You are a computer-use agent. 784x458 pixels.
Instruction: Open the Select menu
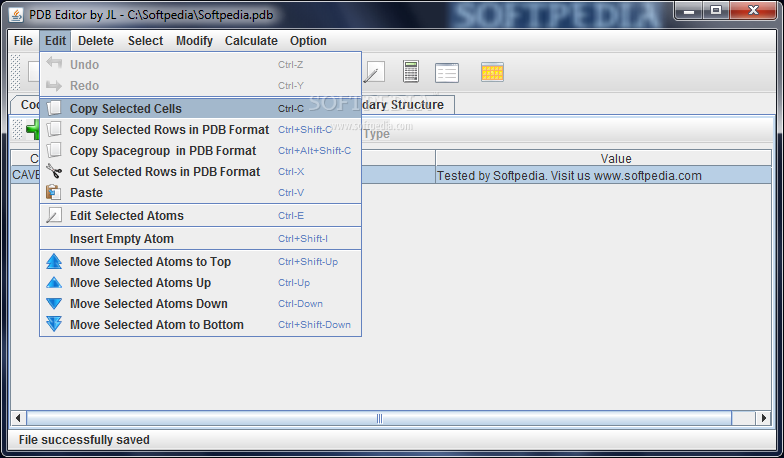point(145,40)
